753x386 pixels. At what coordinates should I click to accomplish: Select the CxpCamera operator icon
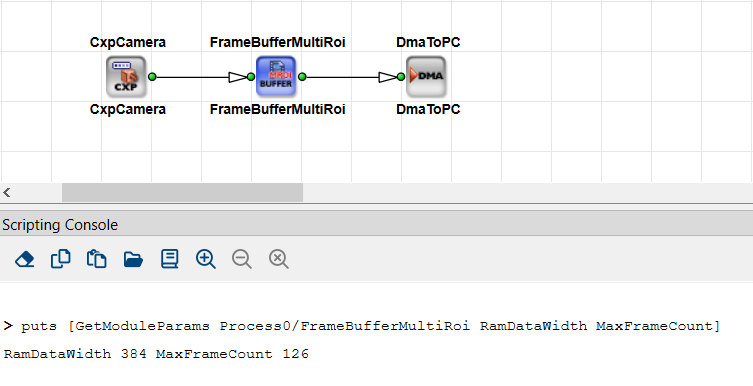pos(126,77)
